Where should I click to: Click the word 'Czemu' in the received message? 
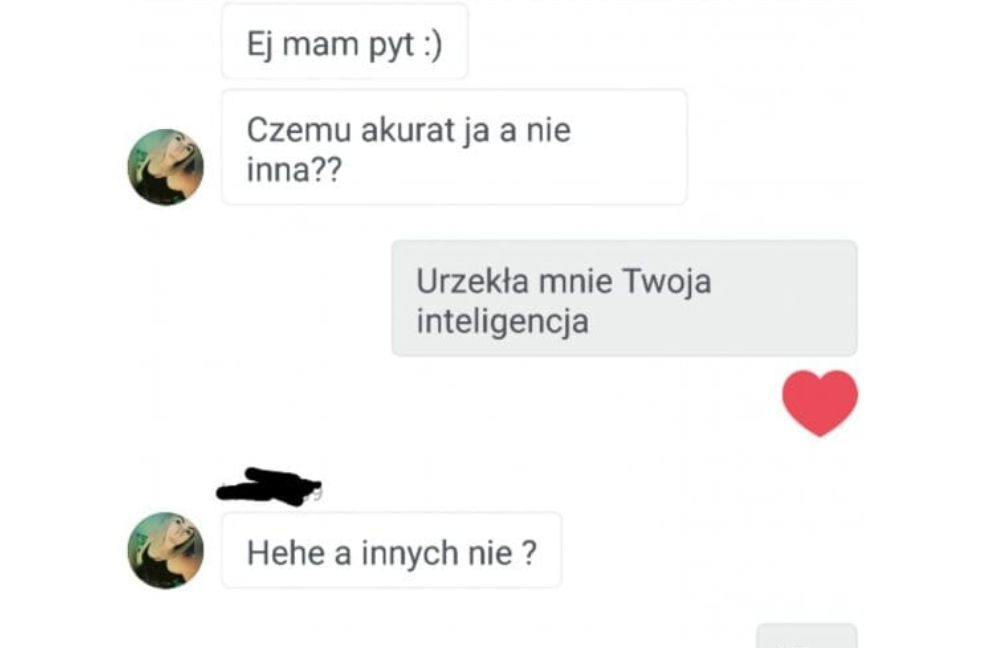click(299, 130)
